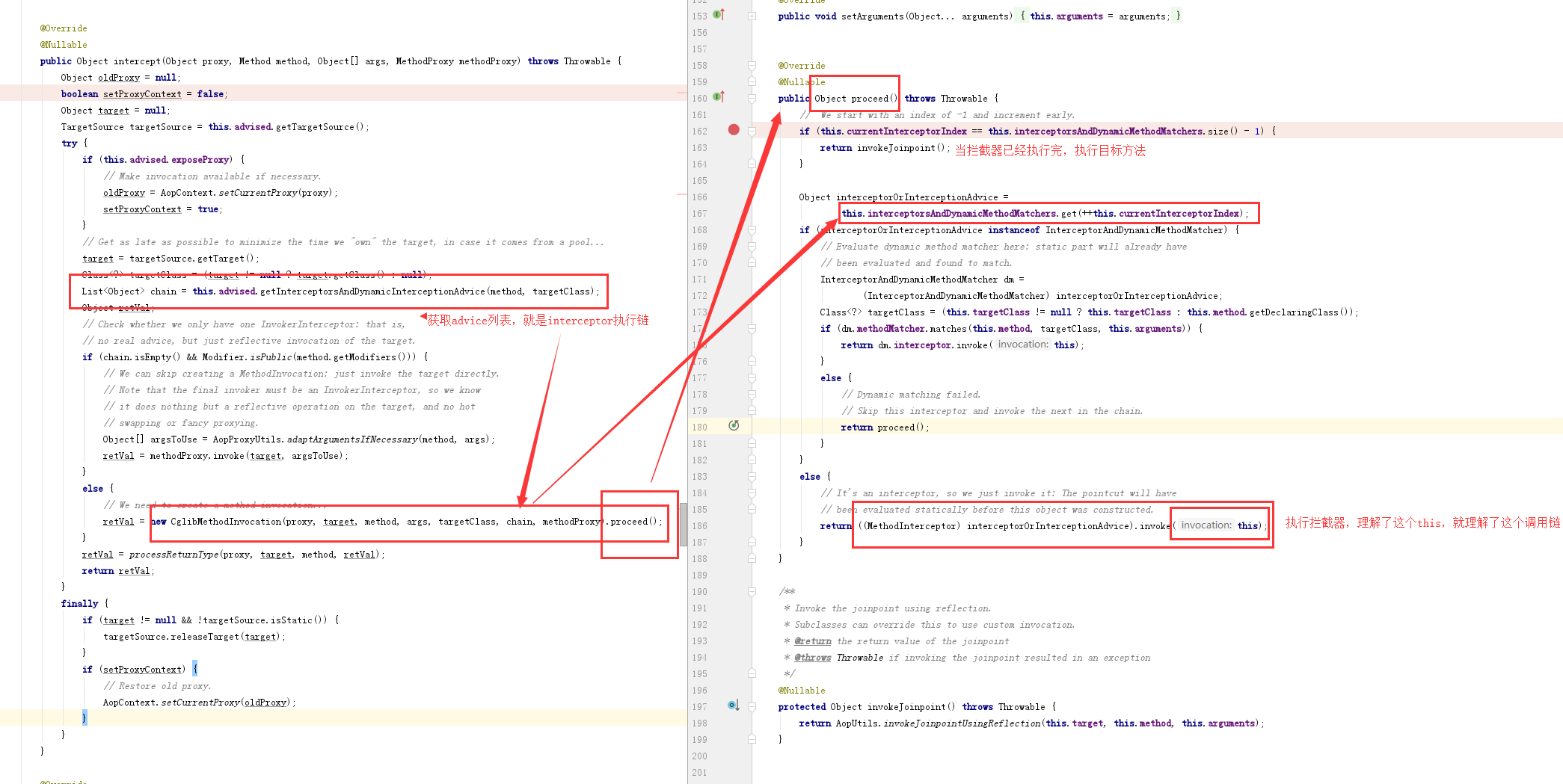The image size is (1563, 784).
Task: Toggle a breakpoint on line 168 gutter
Action: 734,229
